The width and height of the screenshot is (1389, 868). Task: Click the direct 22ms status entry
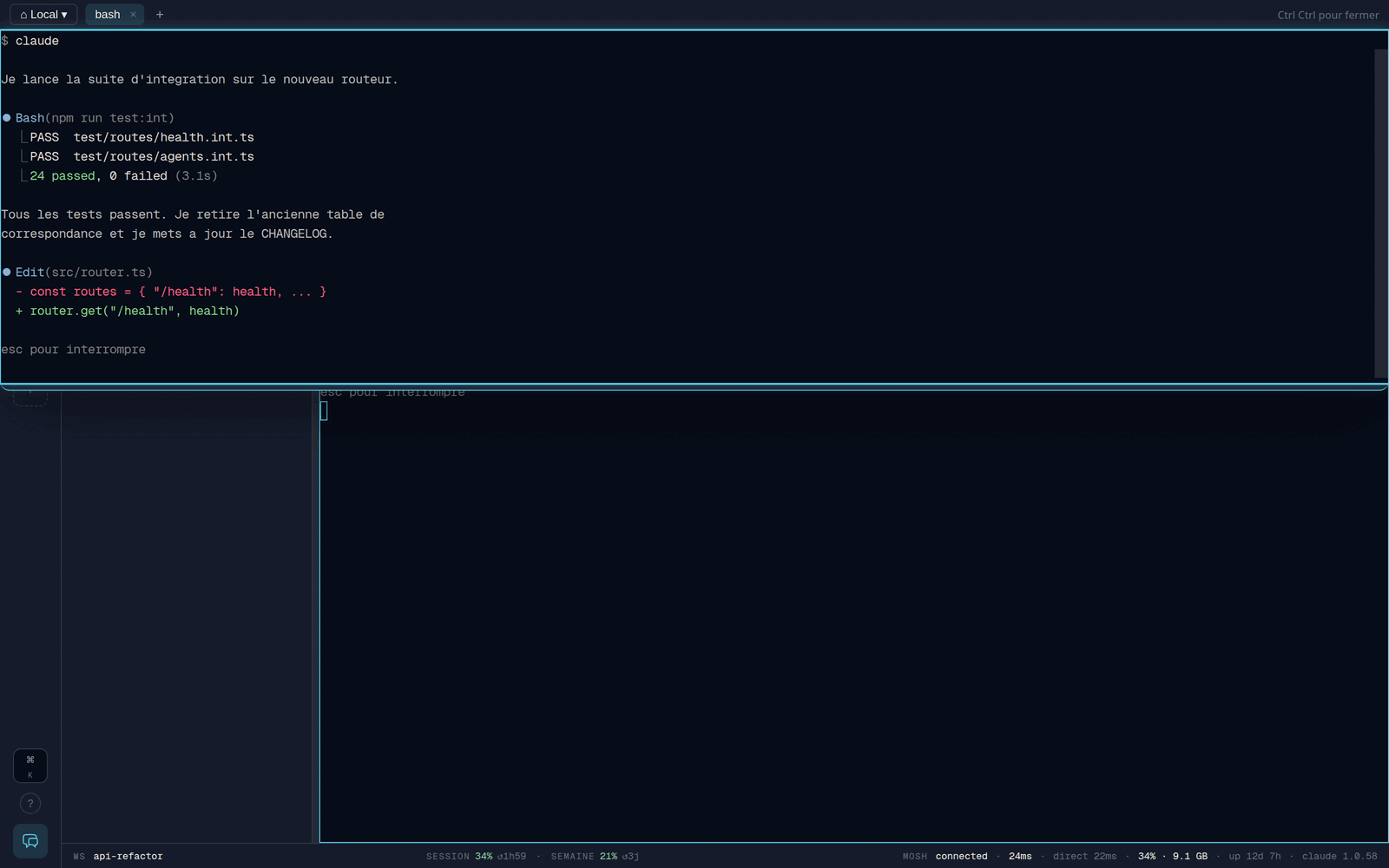(x=1084, y=856)
